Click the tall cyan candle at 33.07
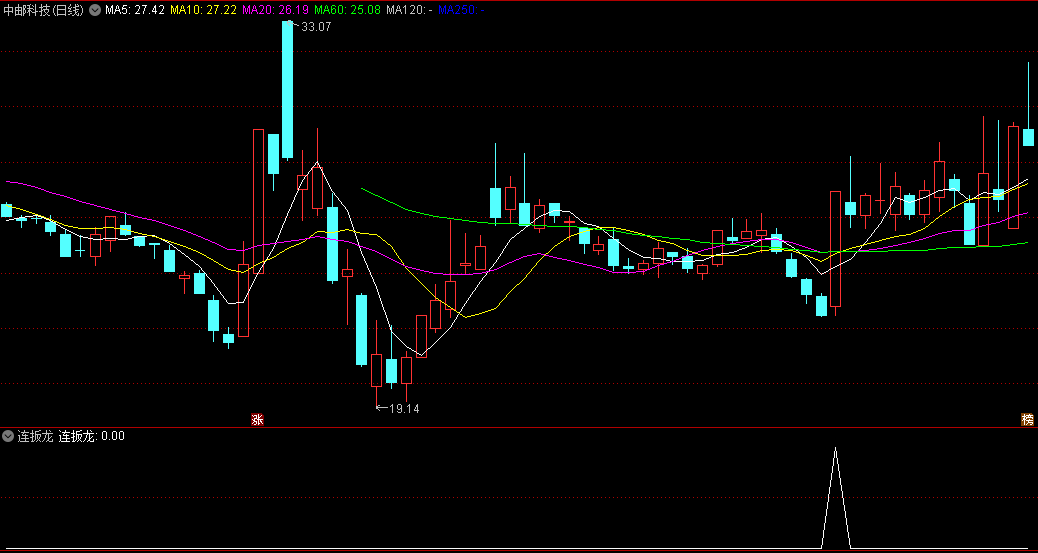Viewport: 1038px width, 553px height. pyautogui.click(x=287, y=89)
